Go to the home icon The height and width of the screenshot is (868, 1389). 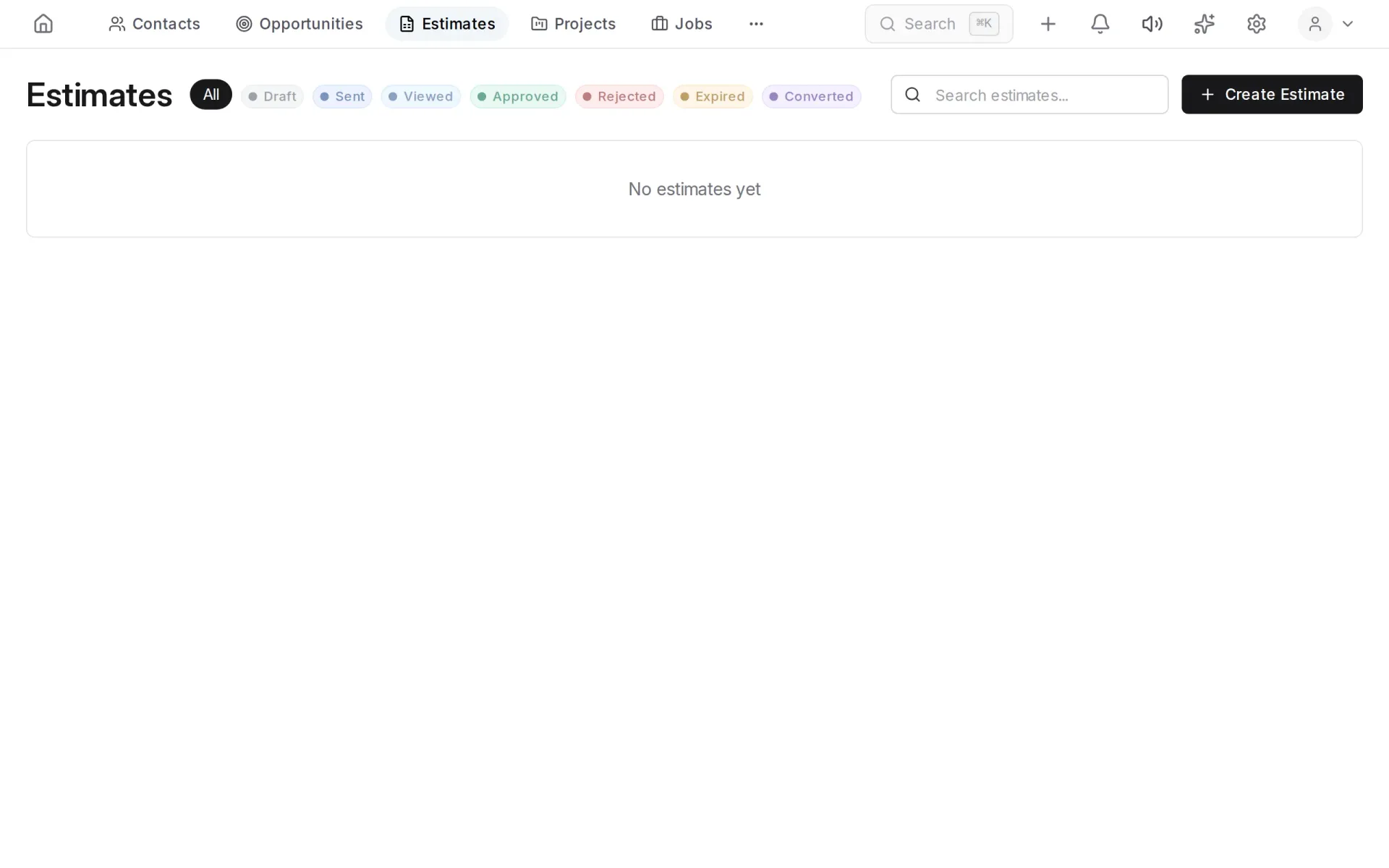(43, 24)
